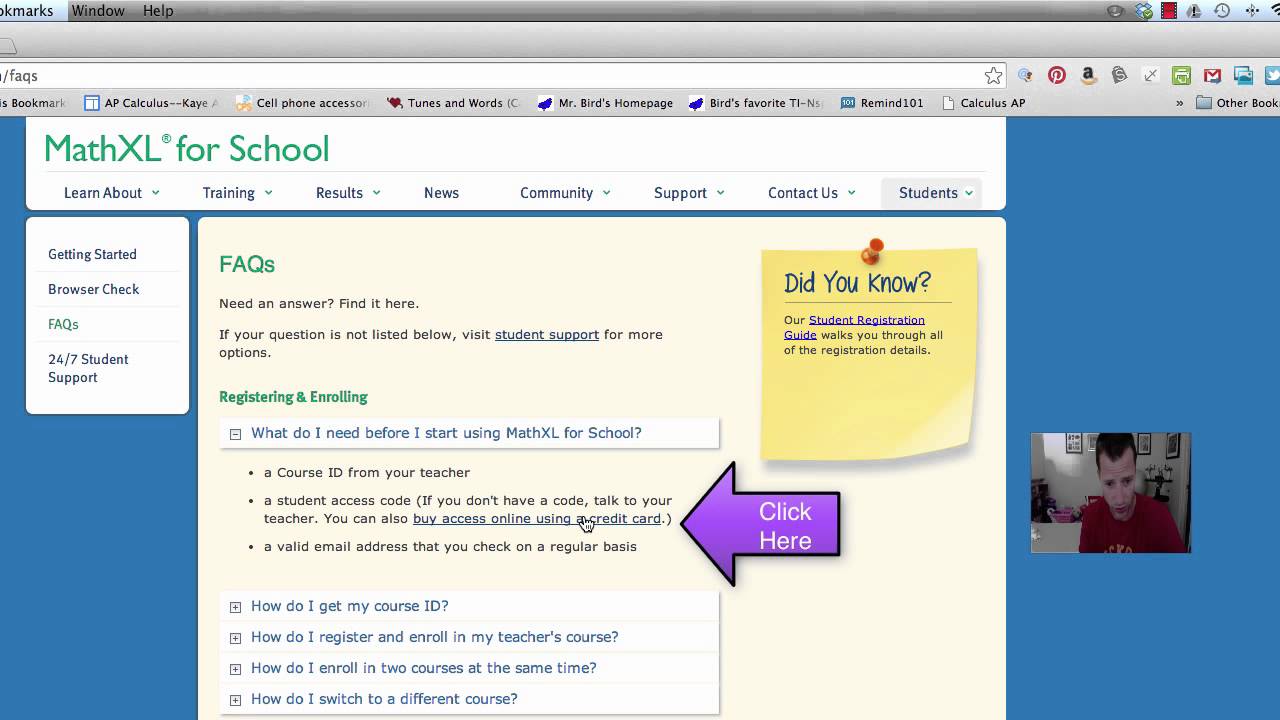Open the Window menu
This screenshot has width=1280, height=720.
tap(98, 11)
